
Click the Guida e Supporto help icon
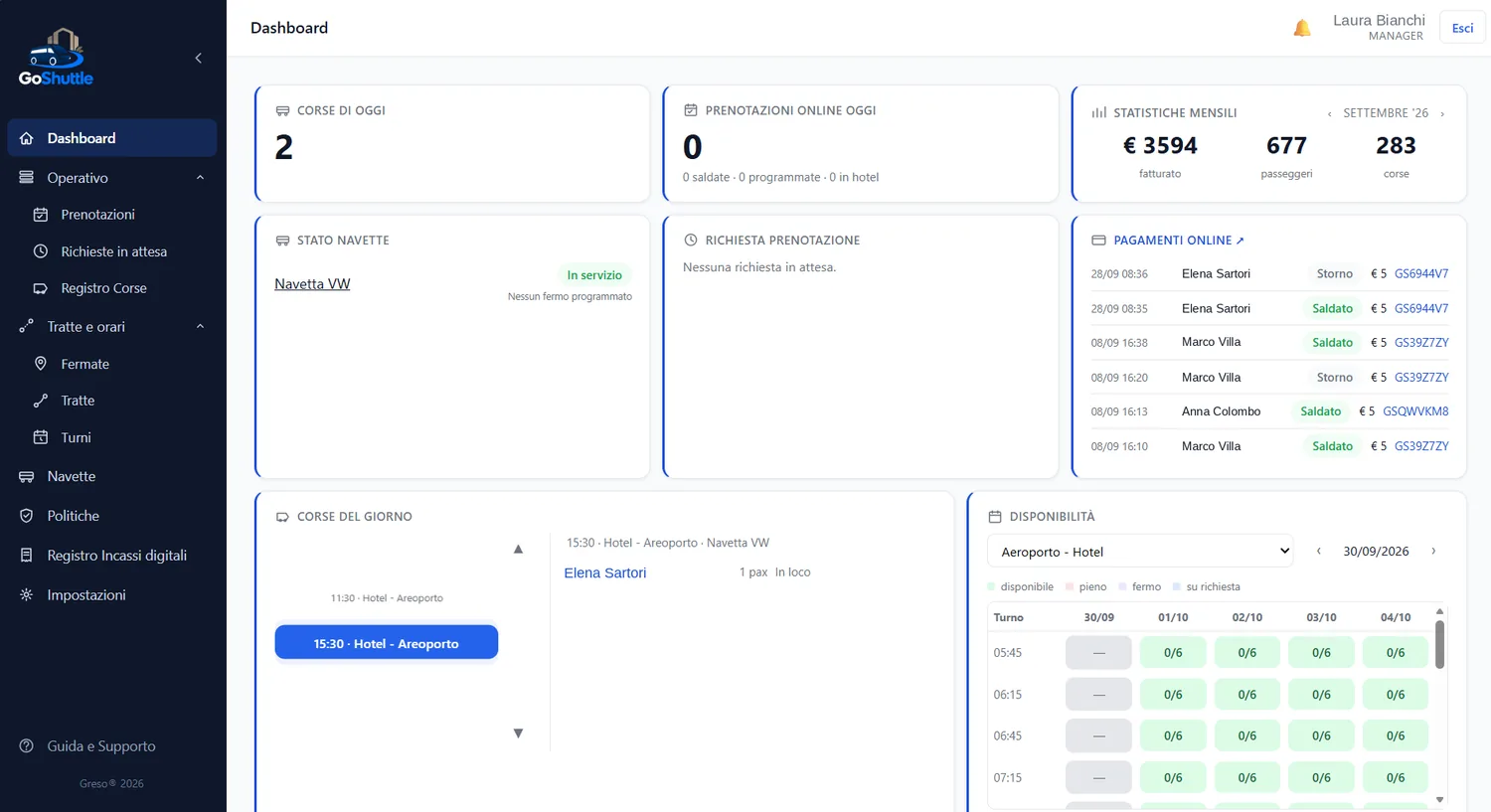pos(27,746)
